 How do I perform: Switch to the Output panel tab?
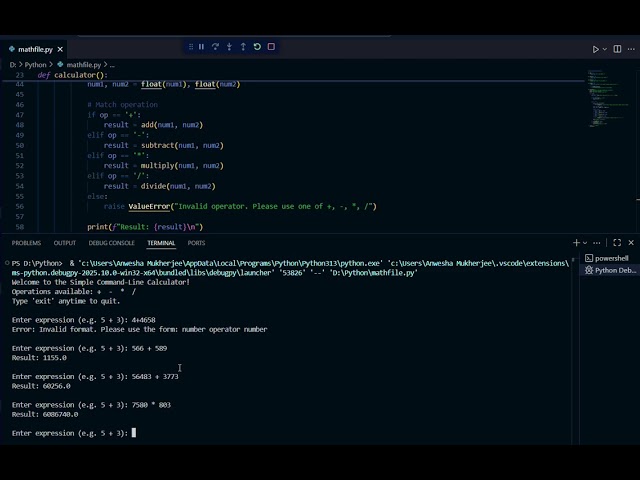coord(65,243)
